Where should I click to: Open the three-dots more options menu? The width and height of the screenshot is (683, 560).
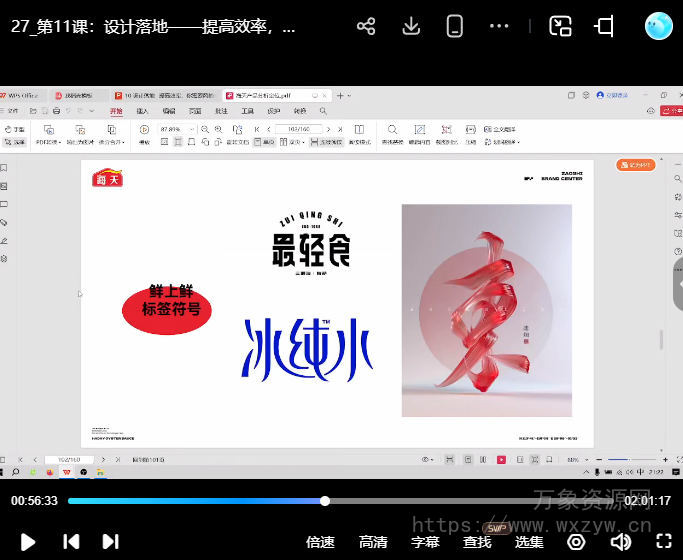(500, 27)
